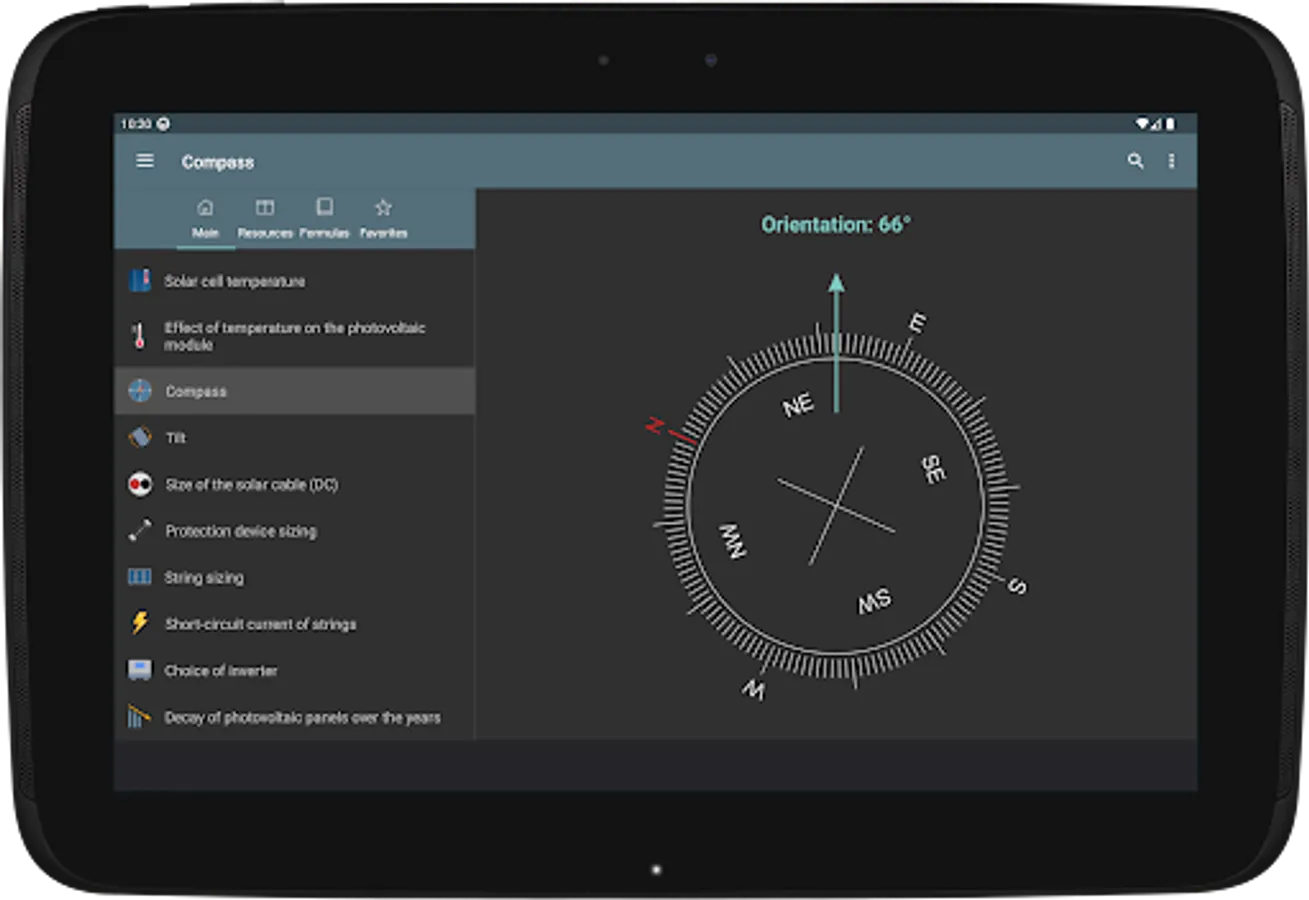Click the NE label on the compass dial
This screenshot has width=1309, height=900.
(798, 405)
